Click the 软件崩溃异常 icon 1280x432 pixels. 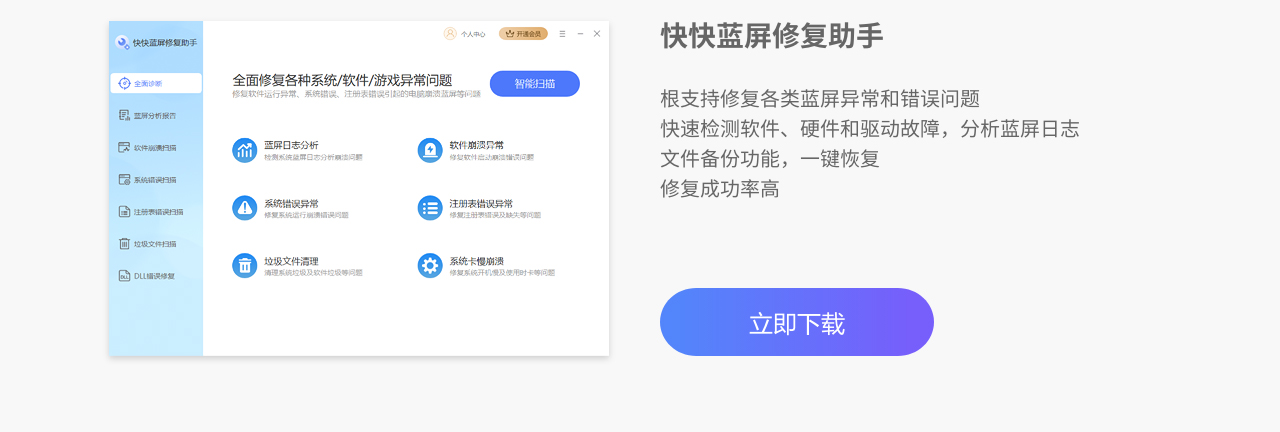pos(430,150)
